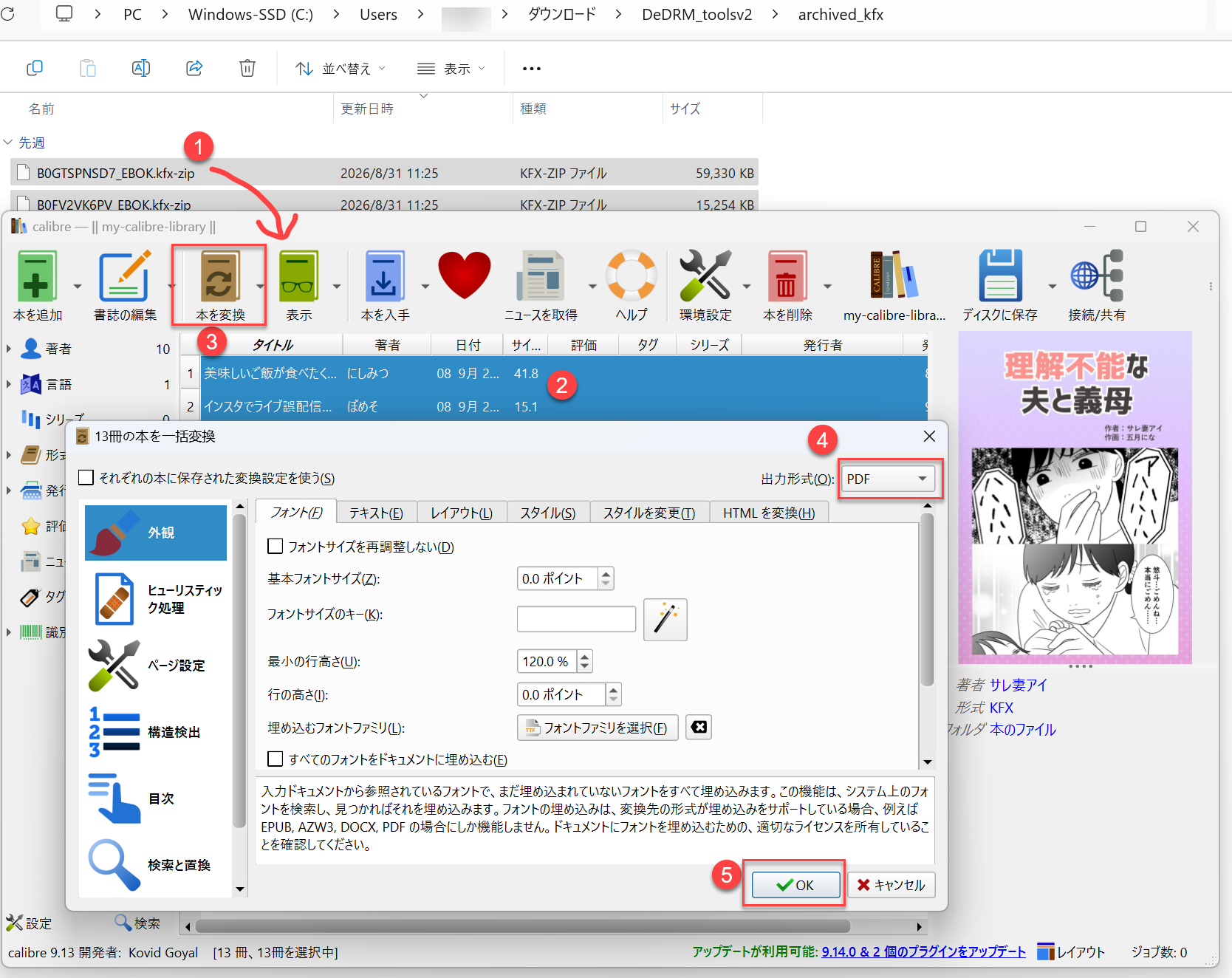Open dropdown arrow next to 本を変換
The height and width of the screenshot is (978, 1232).
(x=260, y=286)
